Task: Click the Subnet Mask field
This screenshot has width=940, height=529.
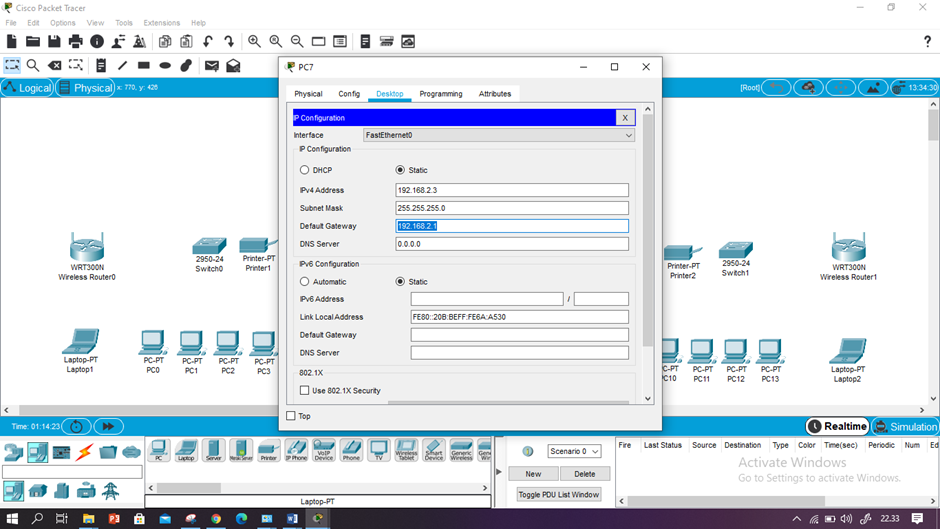Action: (x=512, y=208)
